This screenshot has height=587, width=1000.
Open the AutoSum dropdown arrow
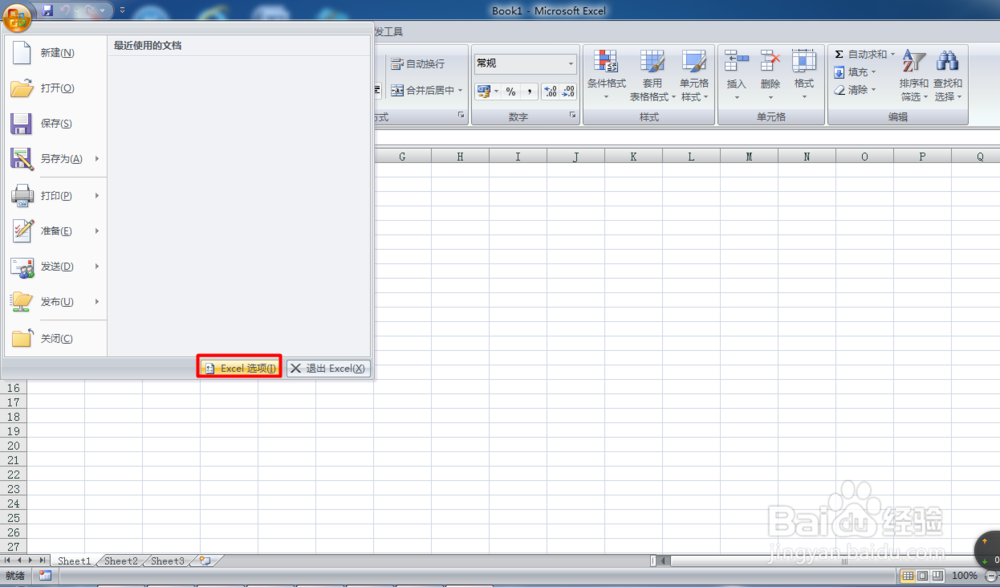pyautogui.click(x=893, y=54)
